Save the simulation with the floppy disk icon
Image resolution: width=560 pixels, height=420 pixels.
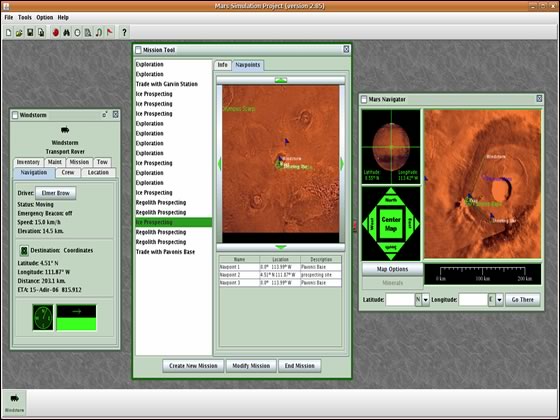[30, 32]
